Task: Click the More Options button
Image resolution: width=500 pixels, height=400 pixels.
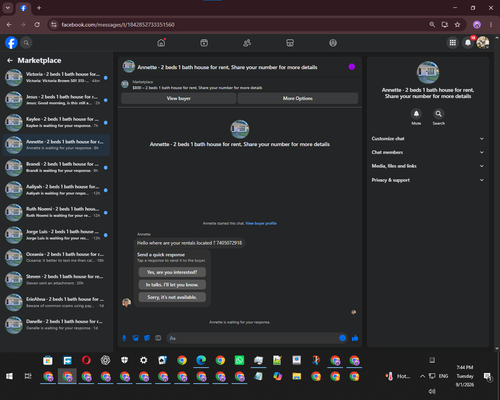Action: (298, 98)
